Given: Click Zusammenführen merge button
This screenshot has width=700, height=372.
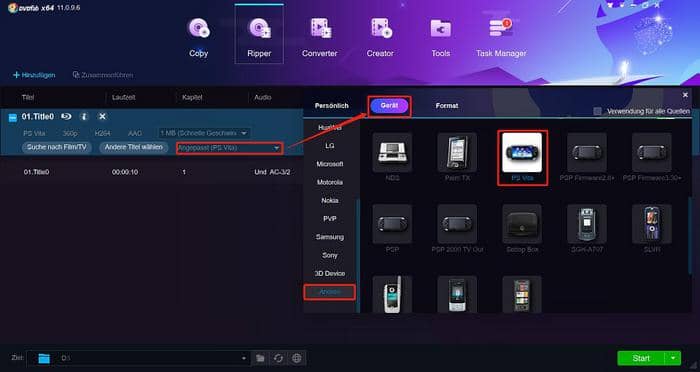Looking at the screenshot, I should point(103,75).
